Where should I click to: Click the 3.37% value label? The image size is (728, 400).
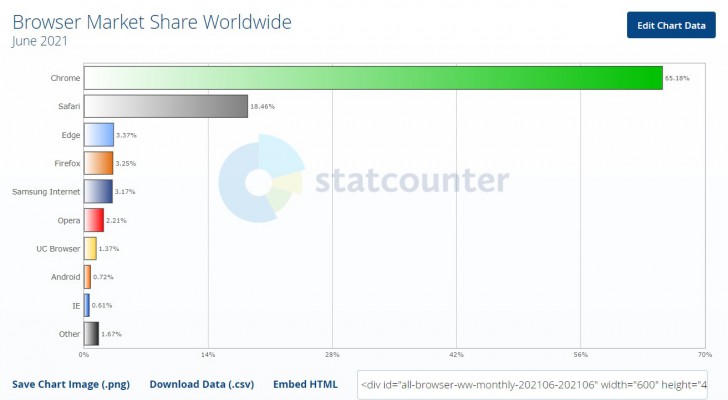pos(126,135)
